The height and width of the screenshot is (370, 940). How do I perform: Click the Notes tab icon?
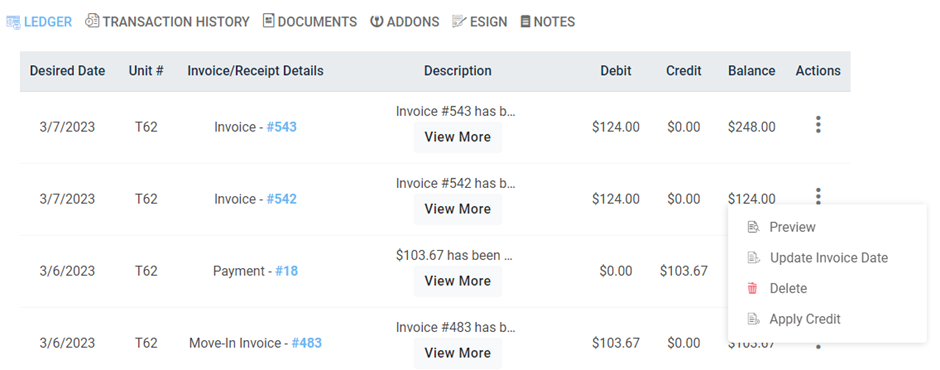pos(525,22)
